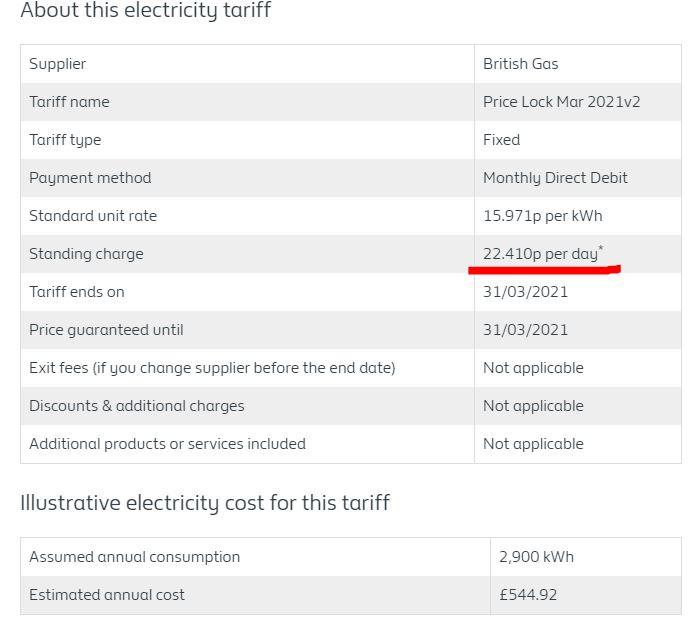This screenshot has height=621, width=699.
Task: Select Discounts & additional charges label
Action: pos(137,406)
